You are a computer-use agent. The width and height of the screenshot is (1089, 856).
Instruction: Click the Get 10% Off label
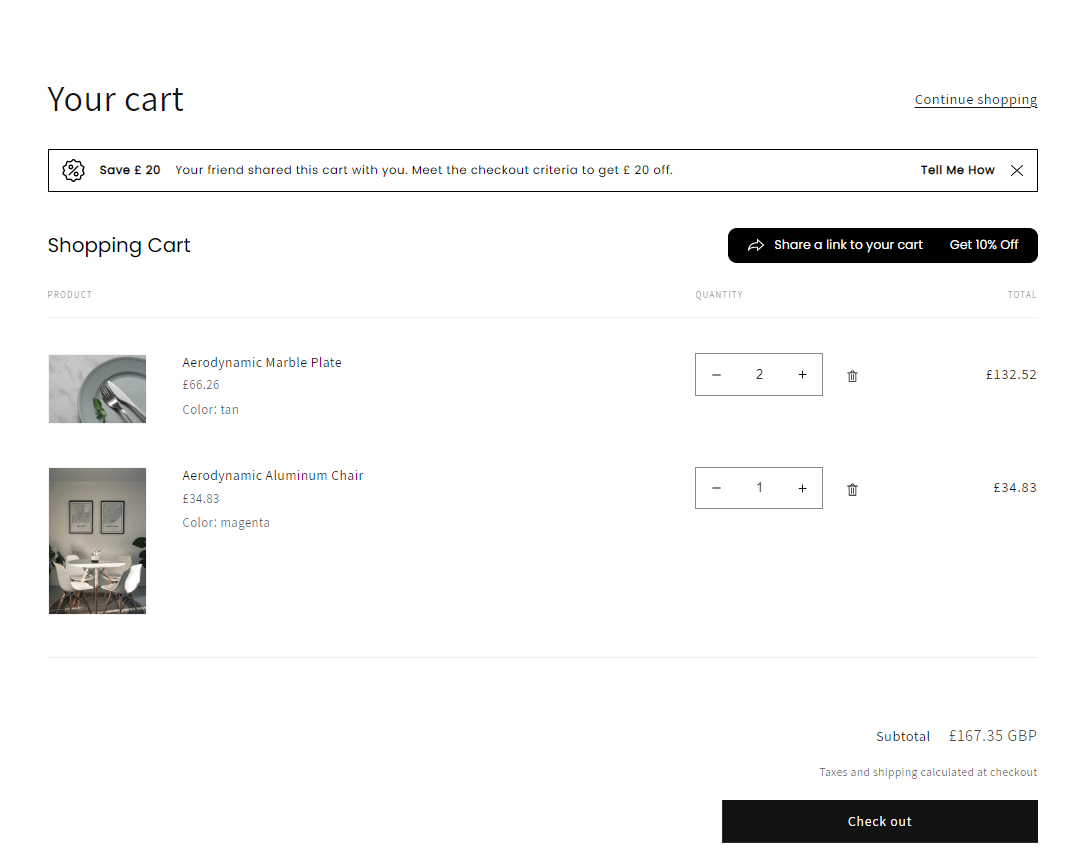(984, 244)
